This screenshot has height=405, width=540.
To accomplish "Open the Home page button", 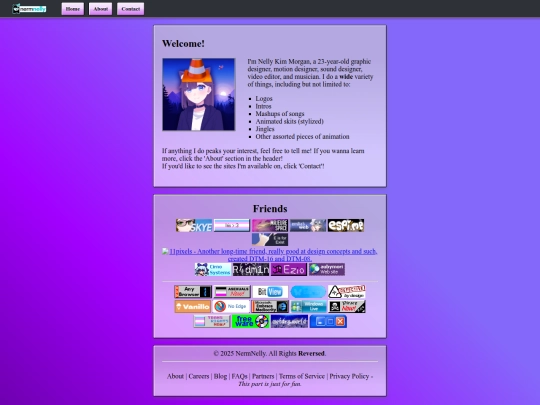I will 73,9.
